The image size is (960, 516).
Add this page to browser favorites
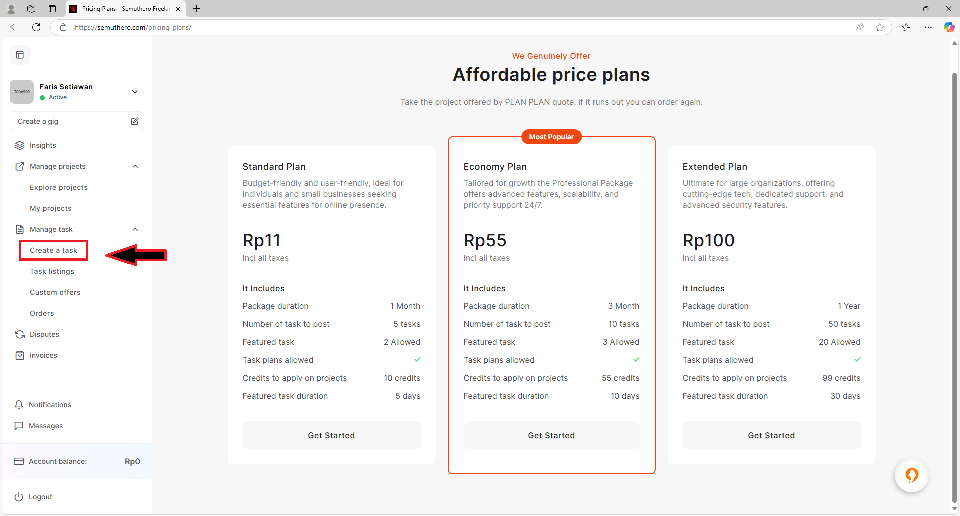click(878, 27)
